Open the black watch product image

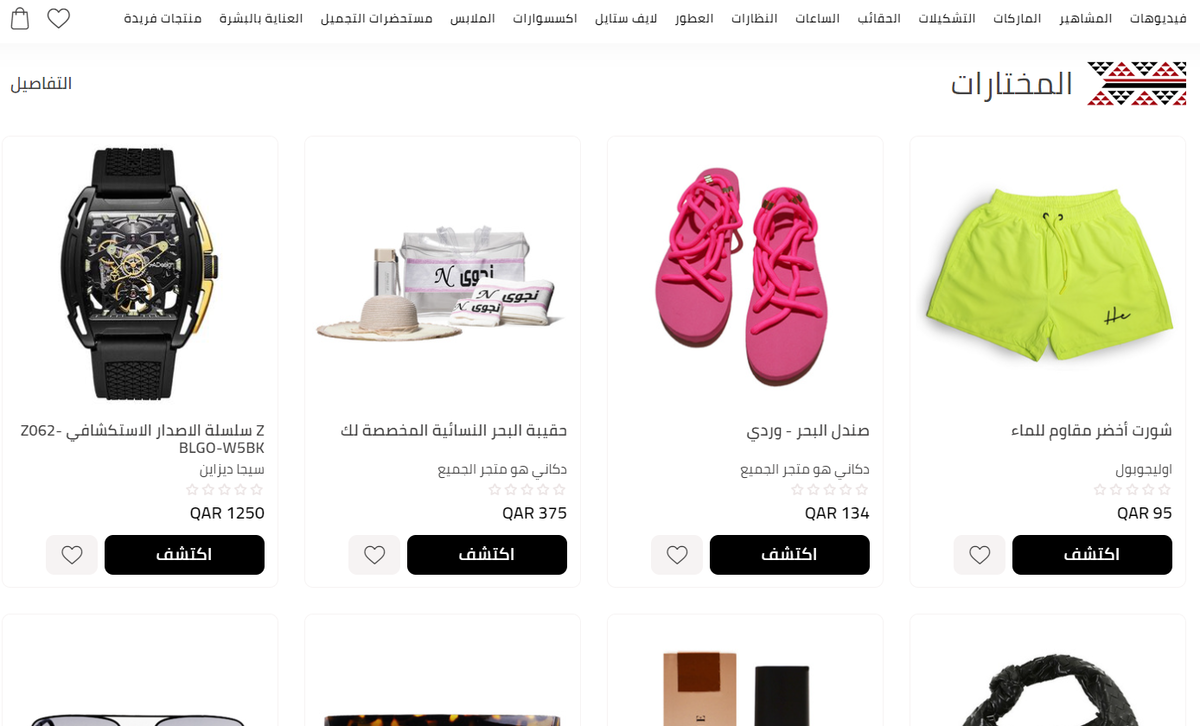pos(140,273)
